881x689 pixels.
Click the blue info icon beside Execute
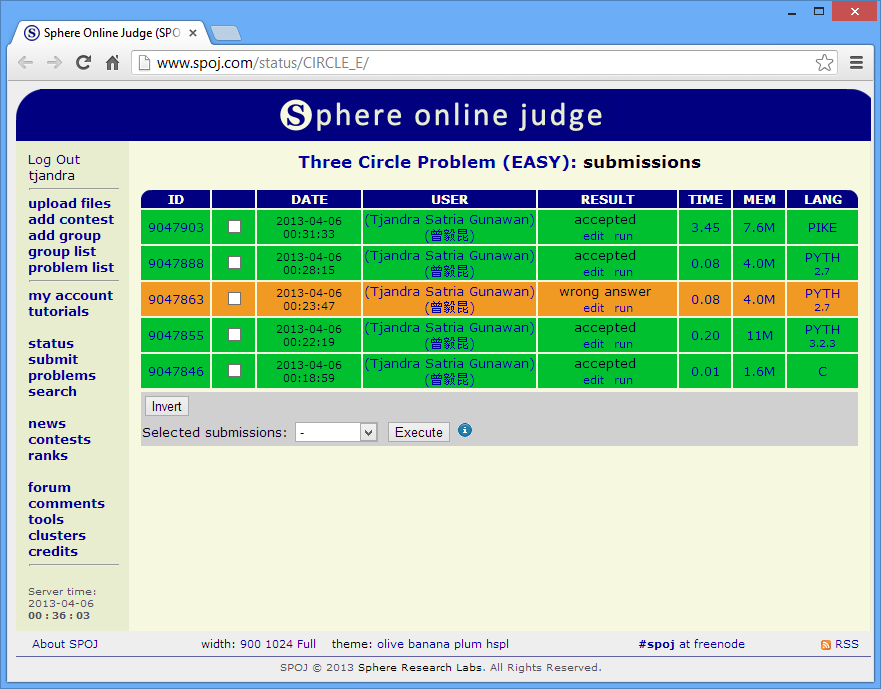(465, 430)
